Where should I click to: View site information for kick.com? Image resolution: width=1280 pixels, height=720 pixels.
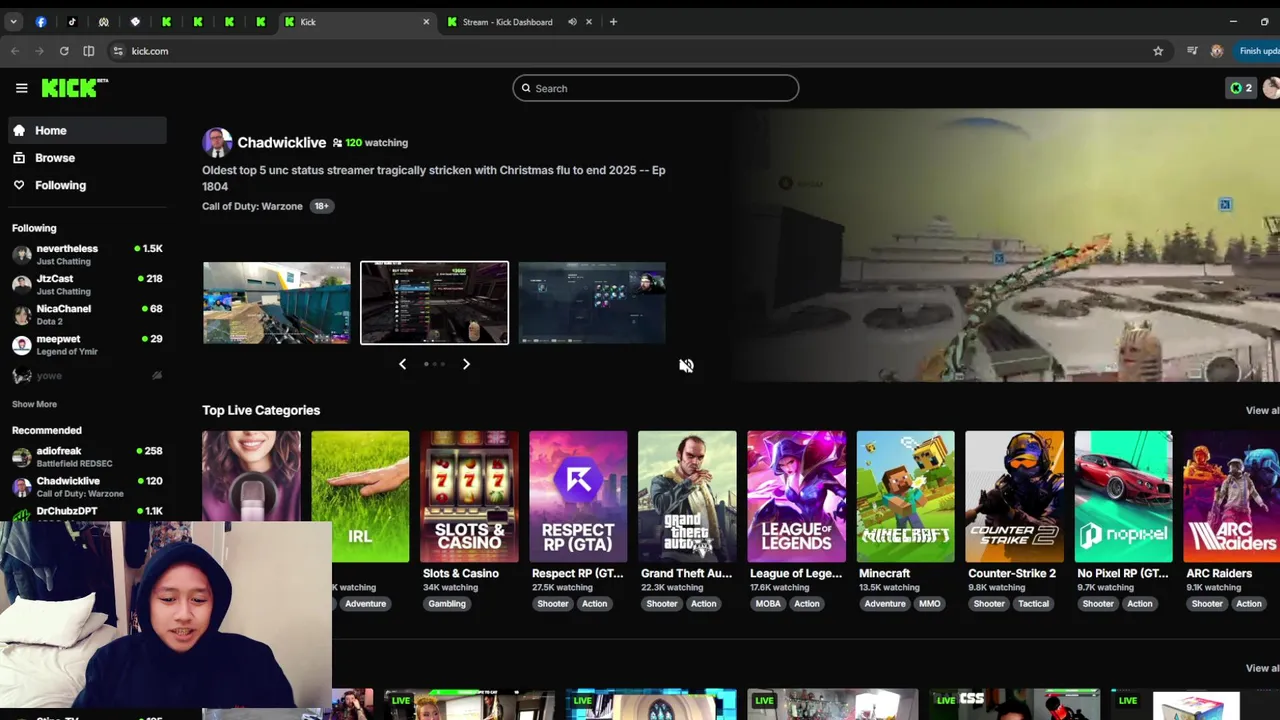tap(118, 51)
